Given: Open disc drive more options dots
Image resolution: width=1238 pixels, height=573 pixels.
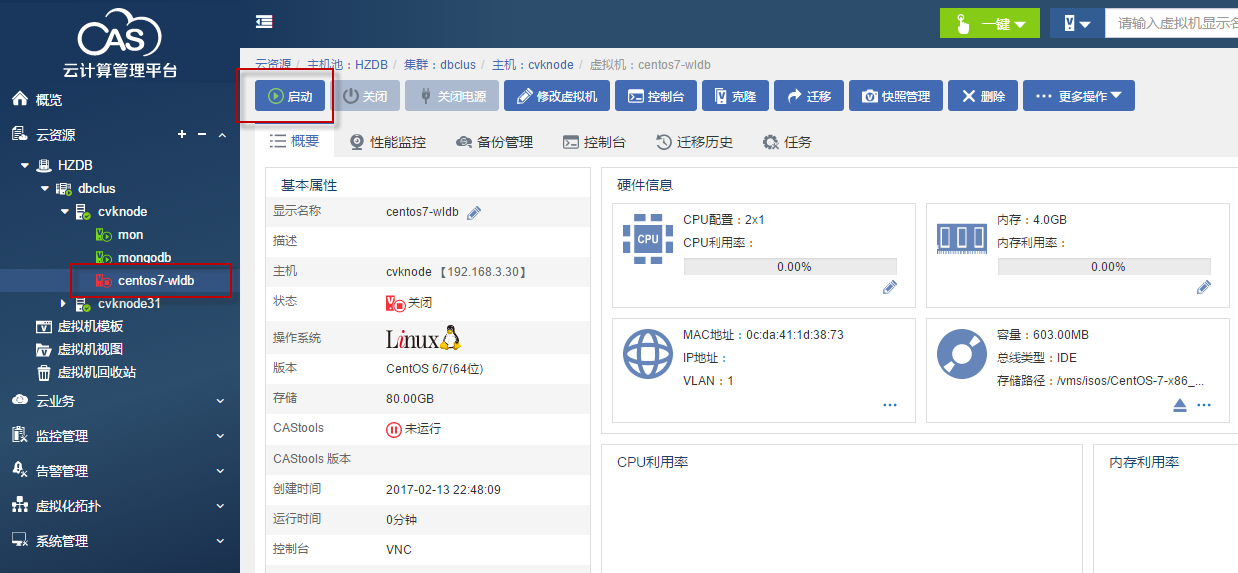Looking at the screenshot, I should (1204, 405).
